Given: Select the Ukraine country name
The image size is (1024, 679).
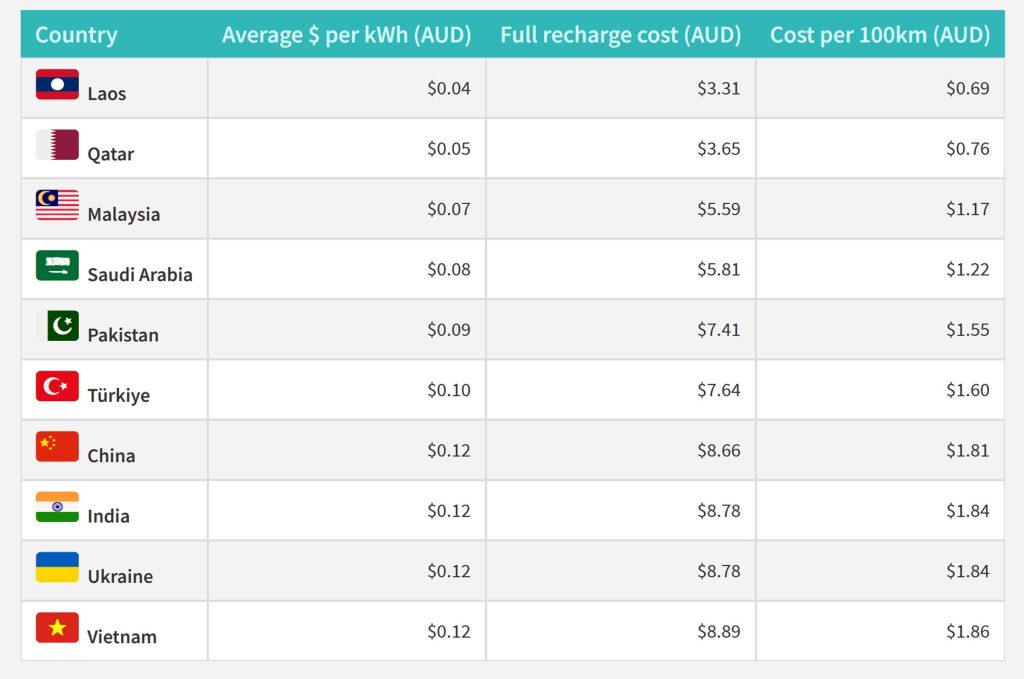Looking at the screenshot, I should coord(120,576).
